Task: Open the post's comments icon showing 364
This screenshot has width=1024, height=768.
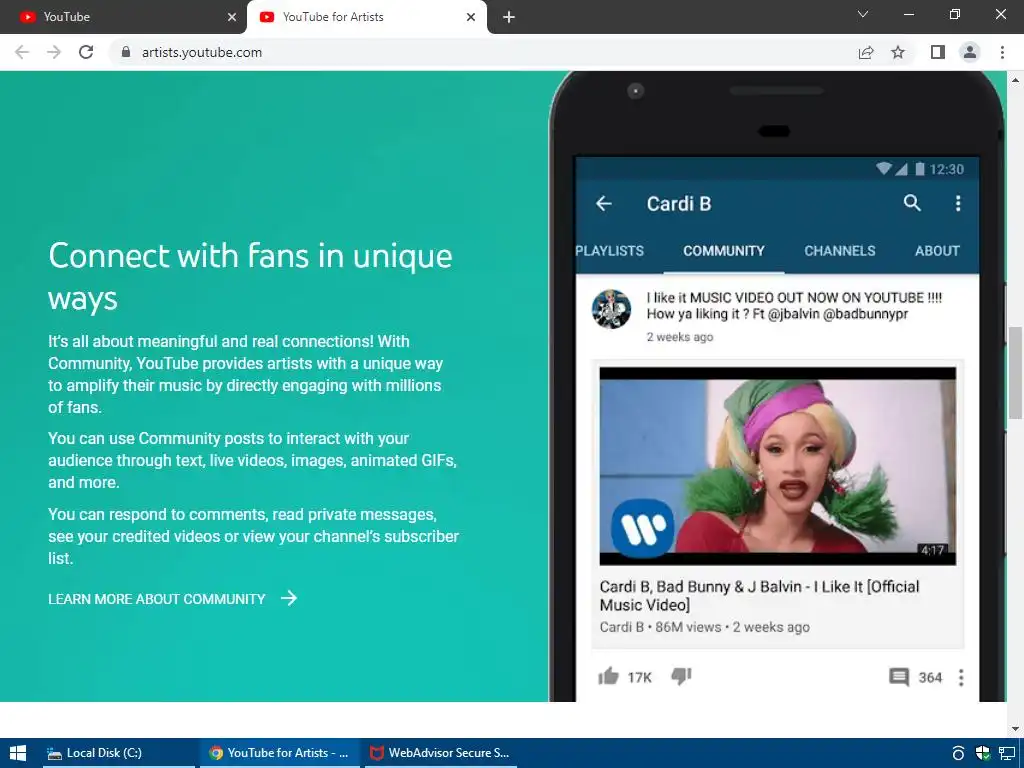Action: tap(899, 677)
